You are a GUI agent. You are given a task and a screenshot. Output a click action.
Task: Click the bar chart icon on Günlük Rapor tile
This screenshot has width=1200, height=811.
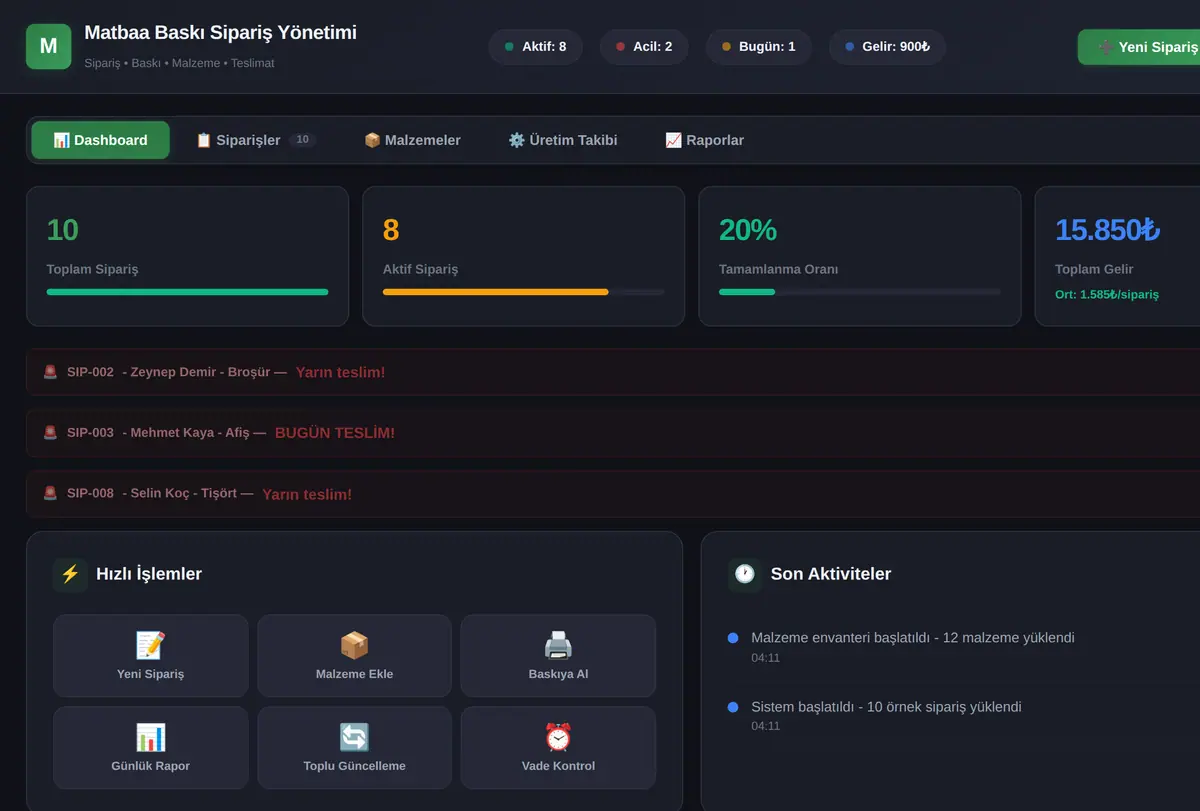[150, 737]
